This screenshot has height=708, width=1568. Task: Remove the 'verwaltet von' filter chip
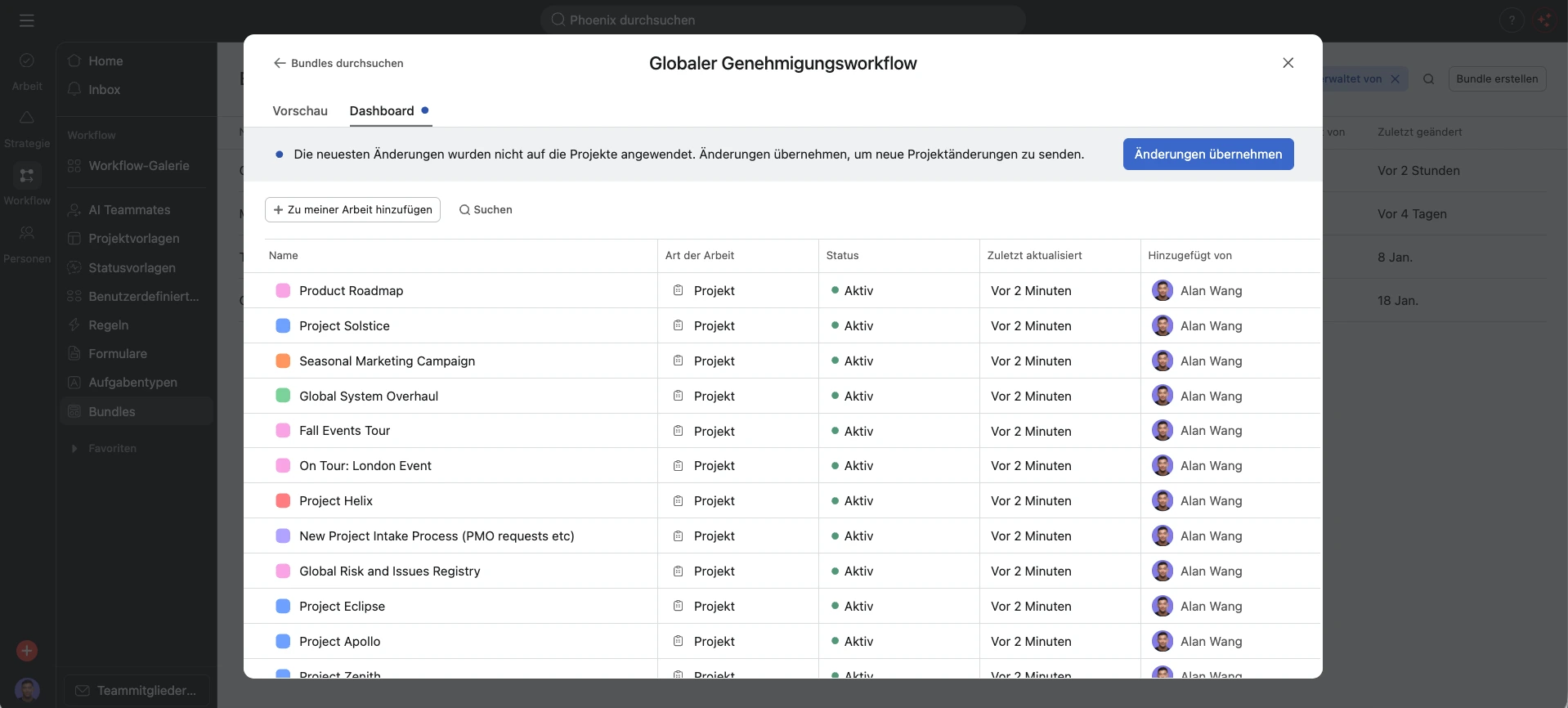[1396, 79]
